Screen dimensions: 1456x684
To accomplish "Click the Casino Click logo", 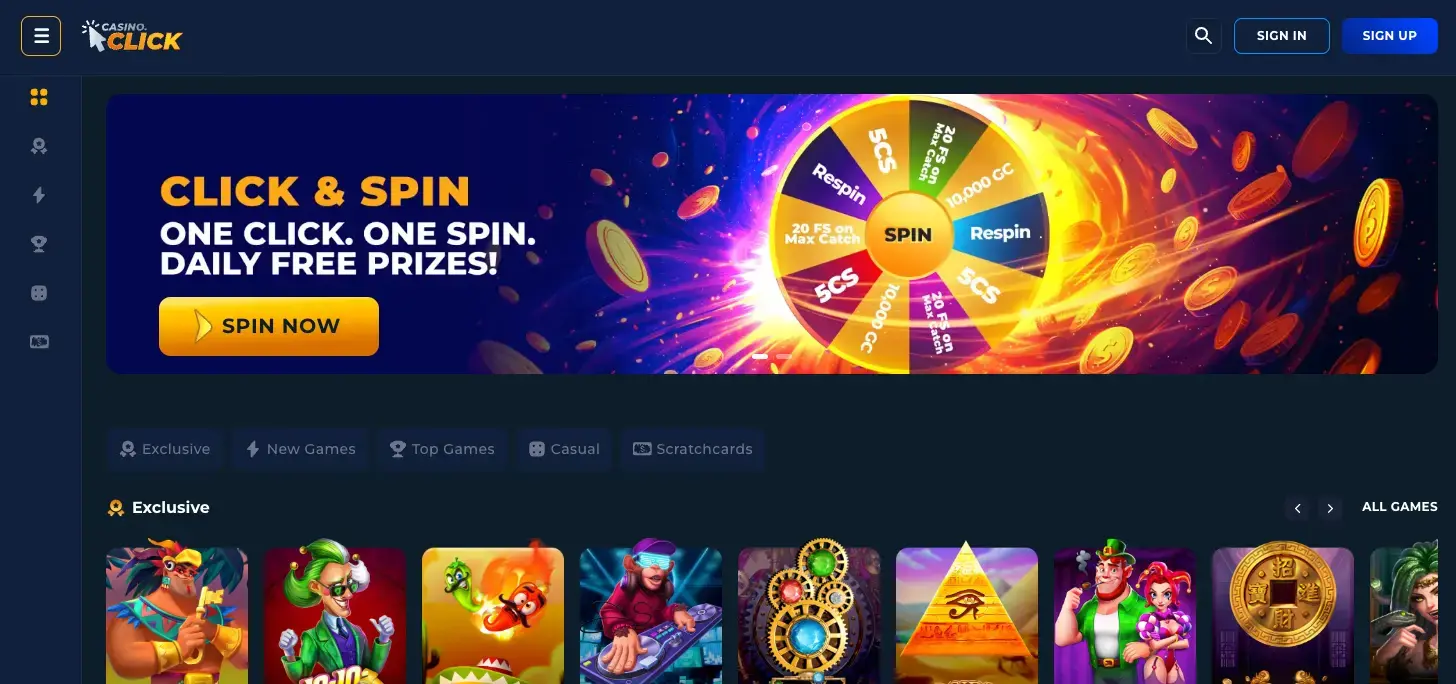I will click(x=132, y=36).
